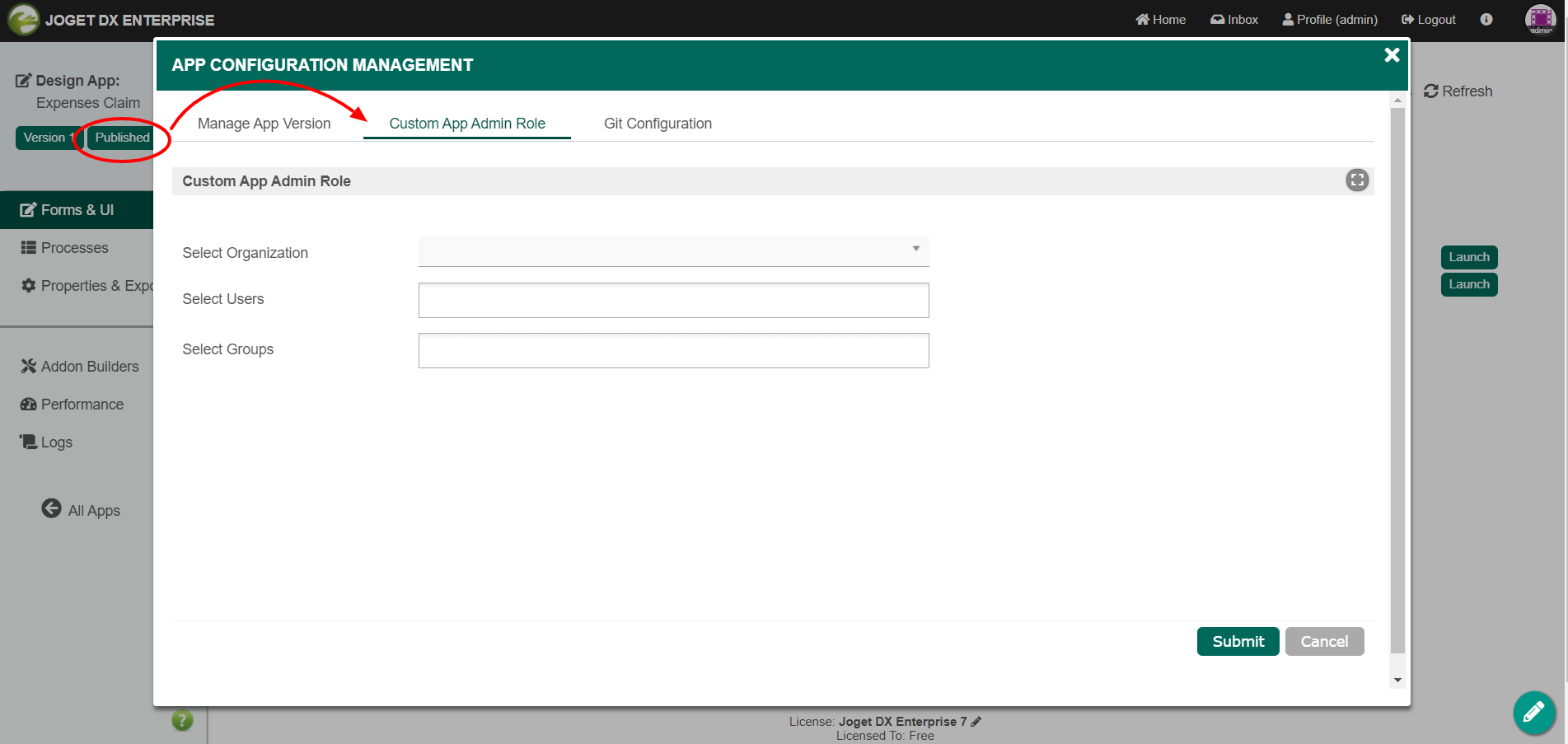The image size is (1568, 744).
Task: Click the scrollbar down arrow
Action: pos(1397,681)
